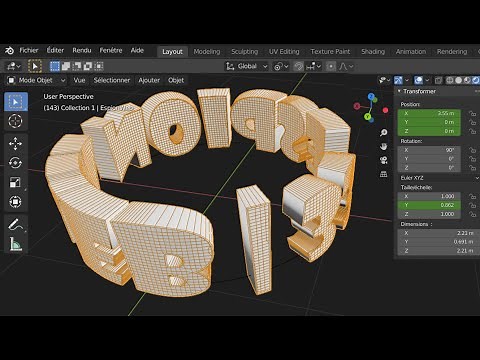Toggle viewport overlays display

tap(418, 80)
